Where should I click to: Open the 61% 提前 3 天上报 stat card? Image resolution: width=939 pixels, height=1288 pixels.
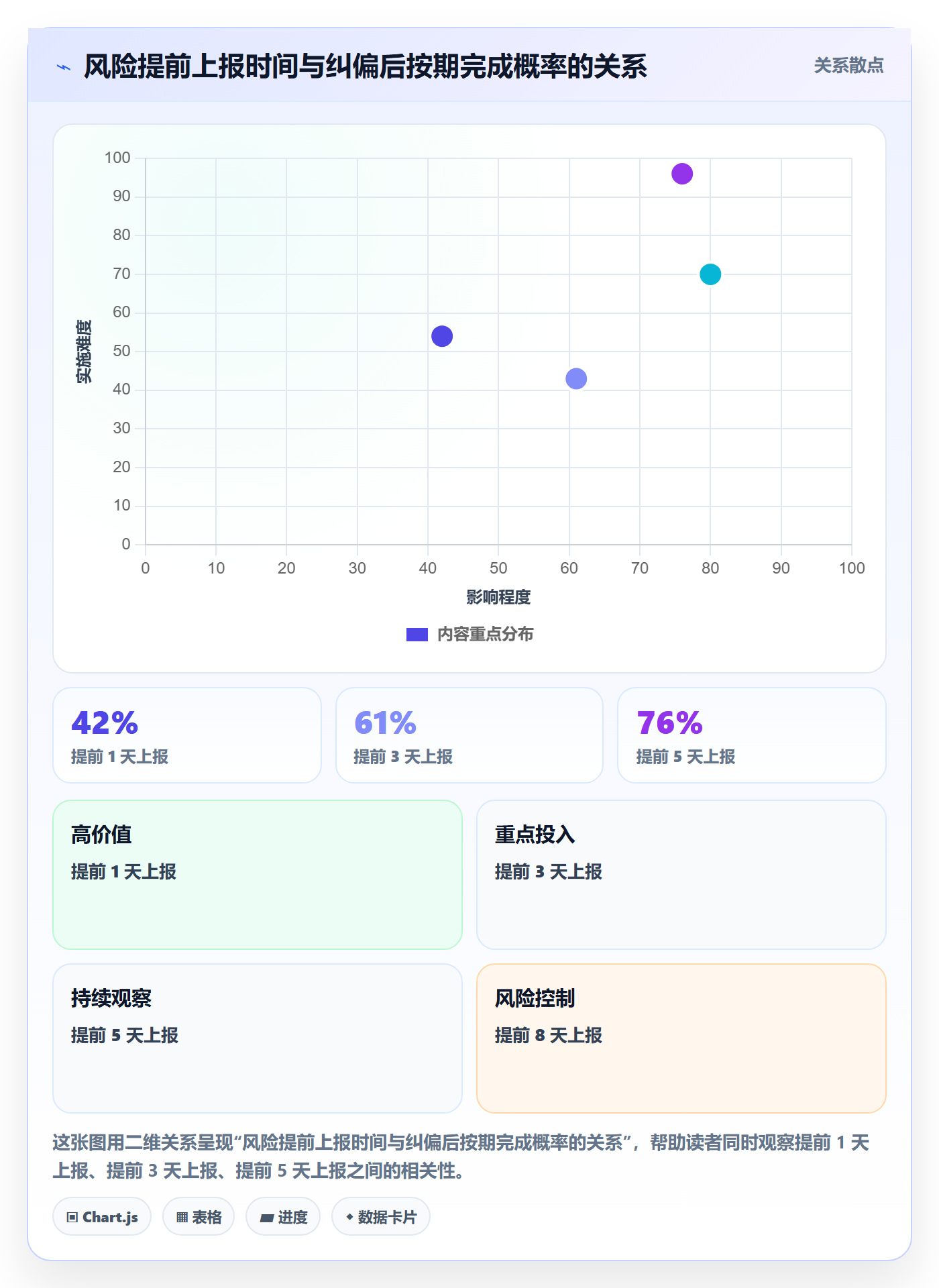tap(469, 735)
